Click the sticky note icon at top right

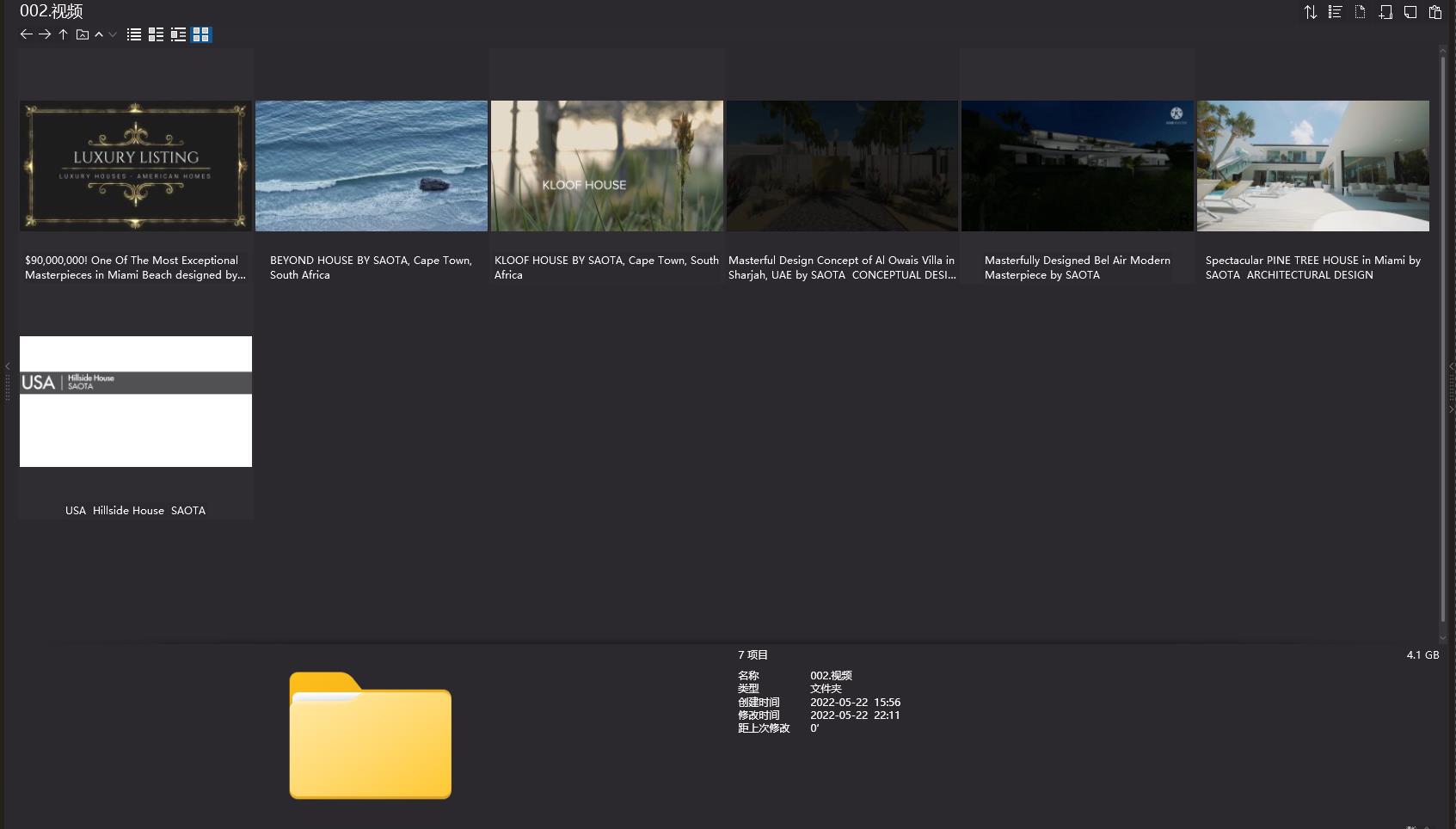(x=1410, y=12)
